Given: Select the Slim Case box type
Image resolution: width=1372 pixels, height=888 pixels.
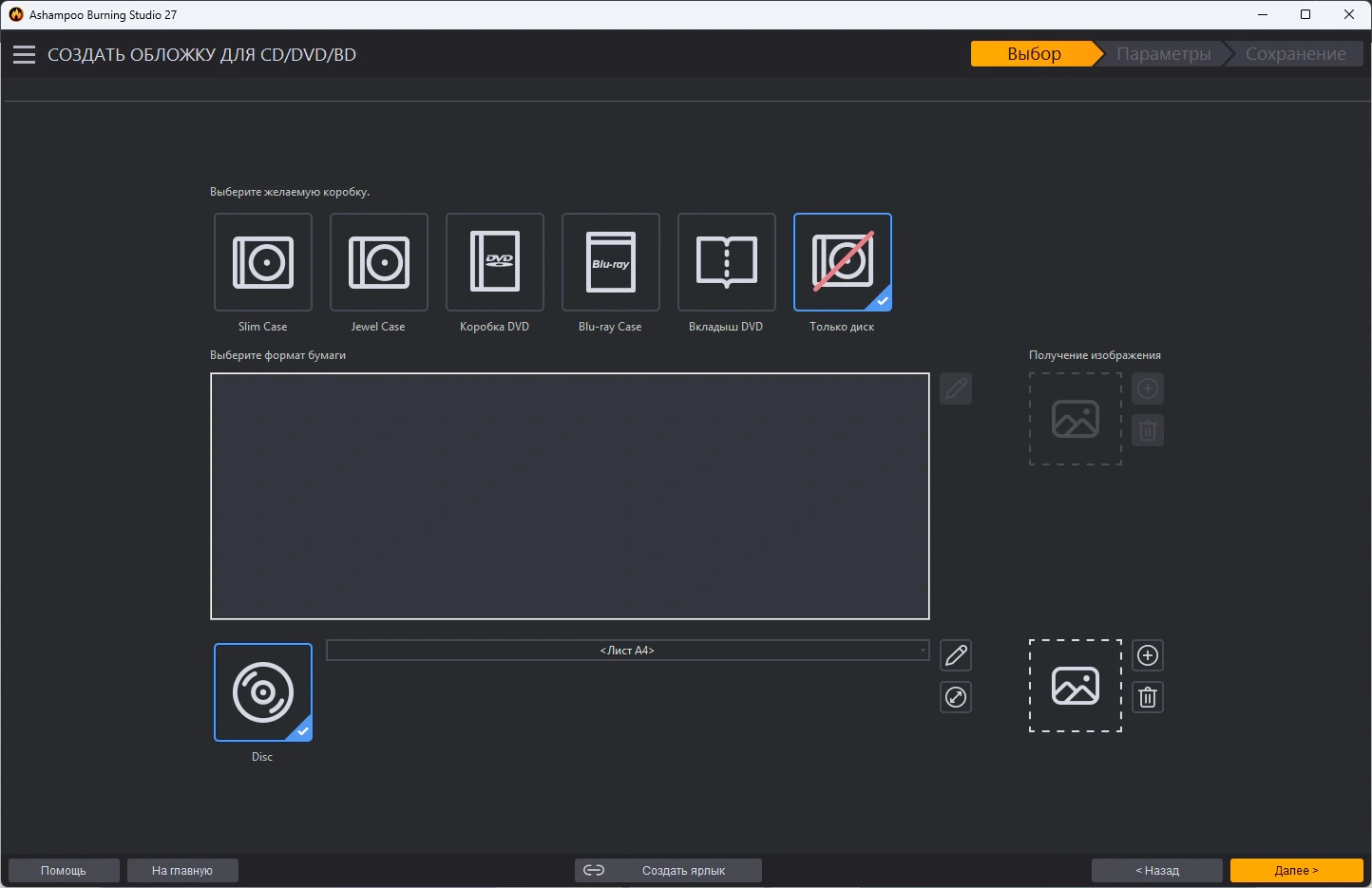Looking at the screenshot, I should (263, 262).
